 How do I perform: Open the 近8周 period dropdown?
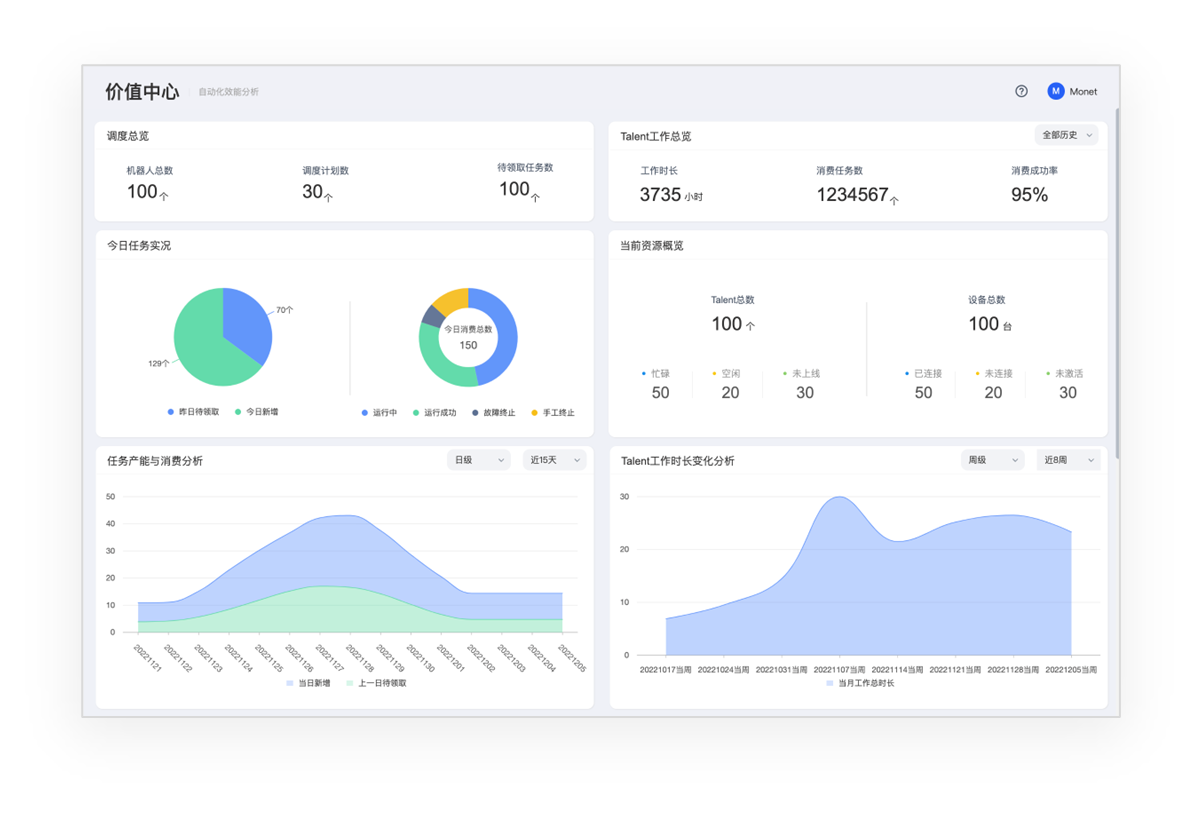pyautogui.click(x=1068, y=460)
